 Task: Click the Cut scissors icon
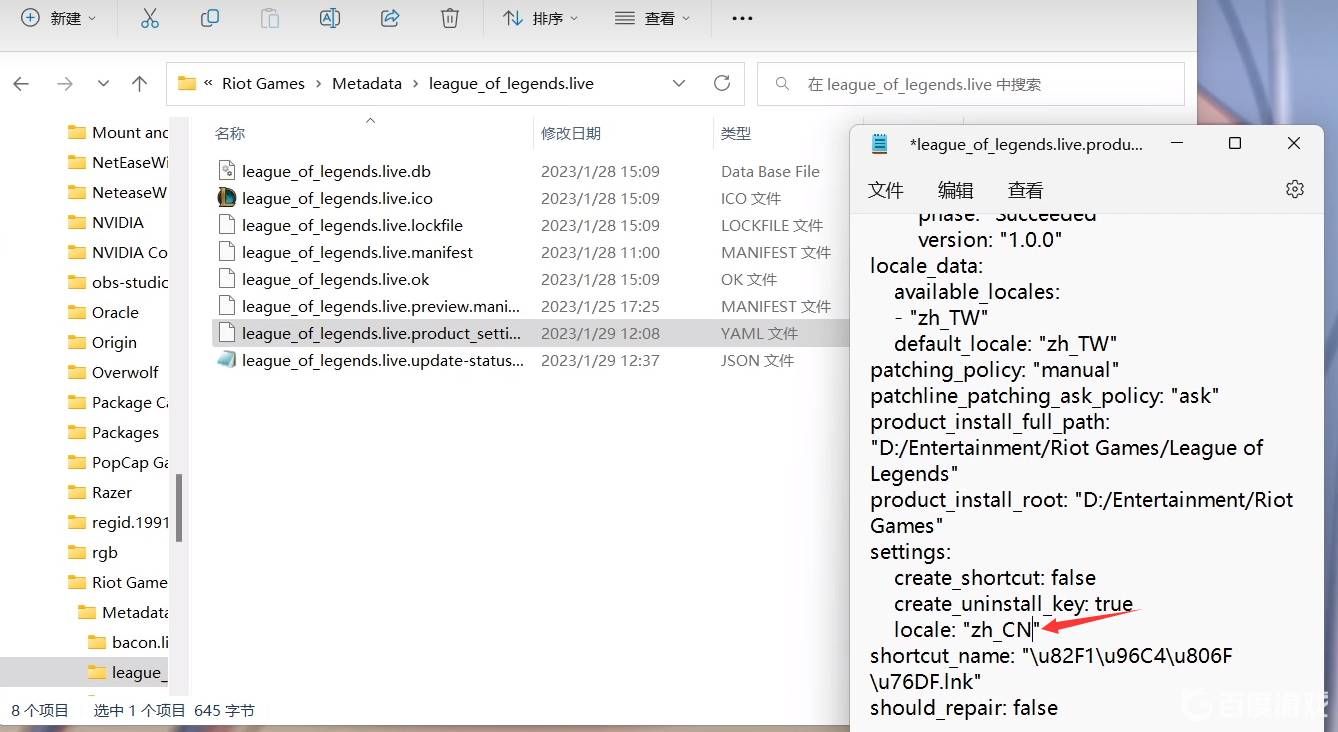[x=150, y=18]
